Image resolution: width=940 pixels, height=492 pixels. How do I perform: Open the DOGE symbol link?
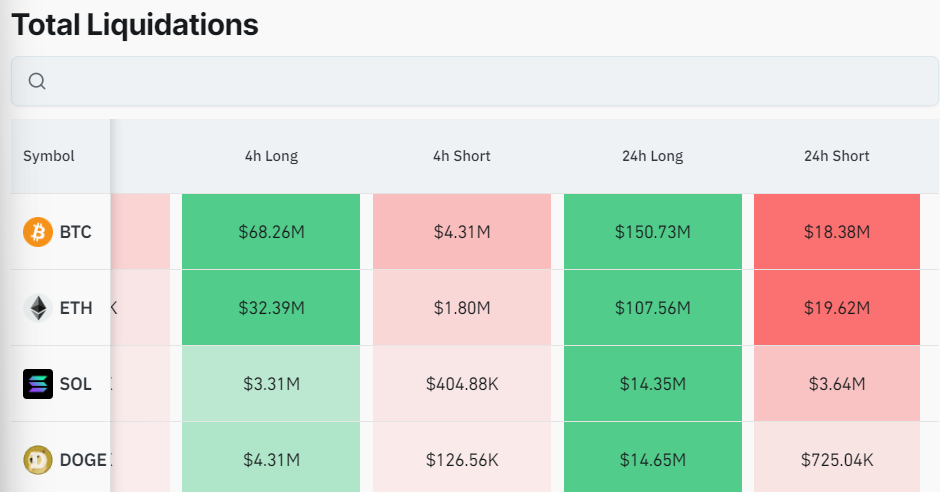tap(83, 460)
